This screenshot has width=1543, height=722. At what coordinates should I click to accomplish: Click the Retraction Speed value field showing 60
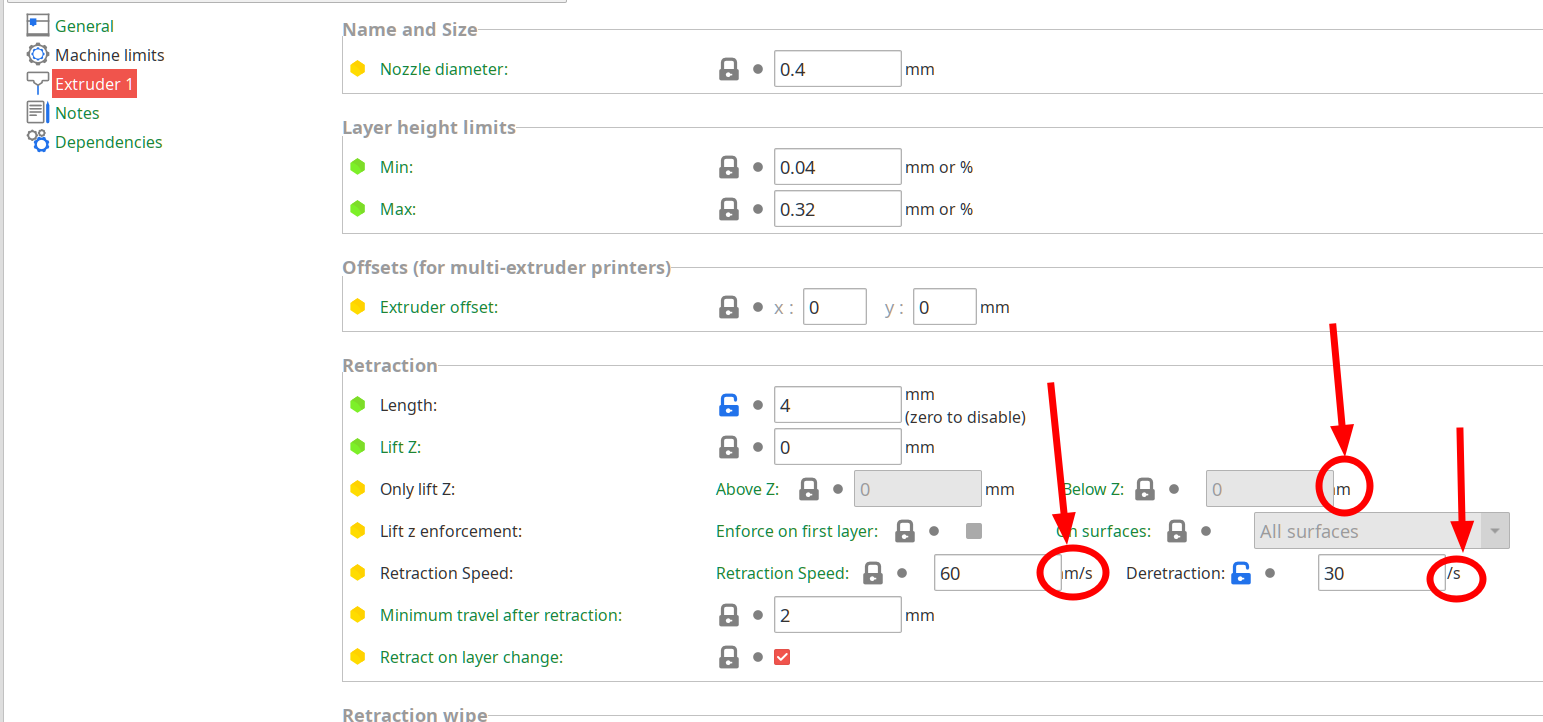(997, 573)
